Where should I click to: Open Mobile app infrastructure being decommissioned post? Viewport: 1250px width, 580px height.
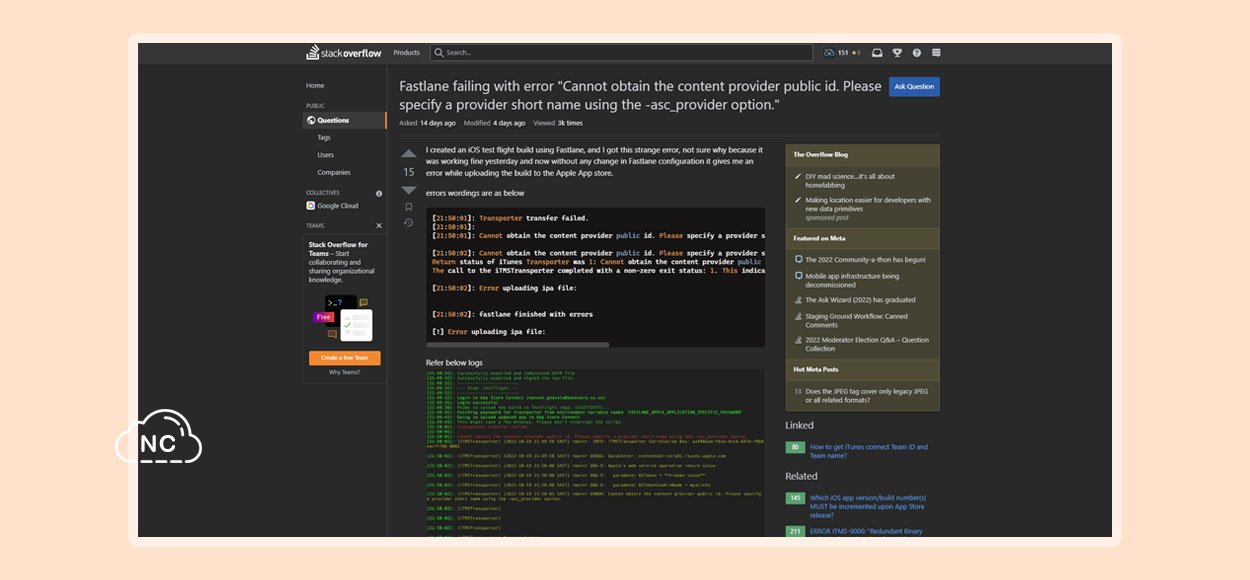coord(852,280)
